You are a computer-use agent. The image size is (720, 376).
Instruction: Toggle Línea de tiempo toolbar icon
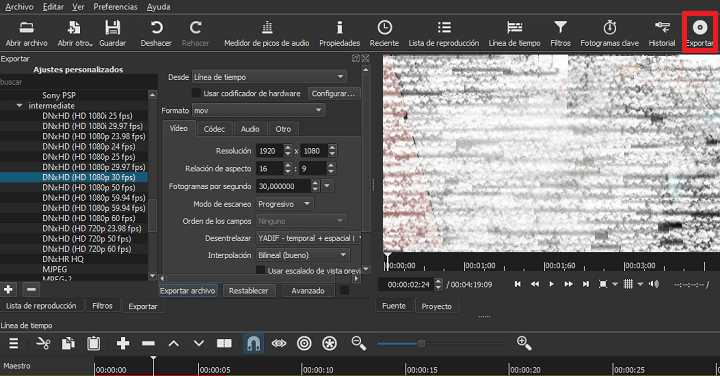point(514,34)
